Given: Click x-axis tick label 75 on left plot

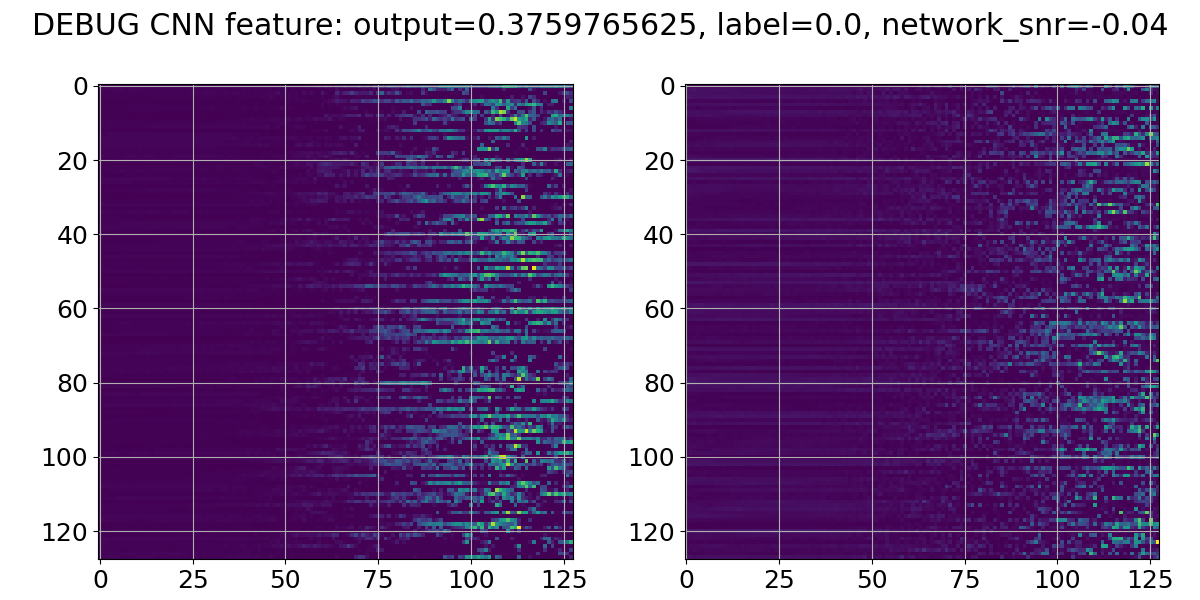Looking at the screenshot, I should (378, 579).
